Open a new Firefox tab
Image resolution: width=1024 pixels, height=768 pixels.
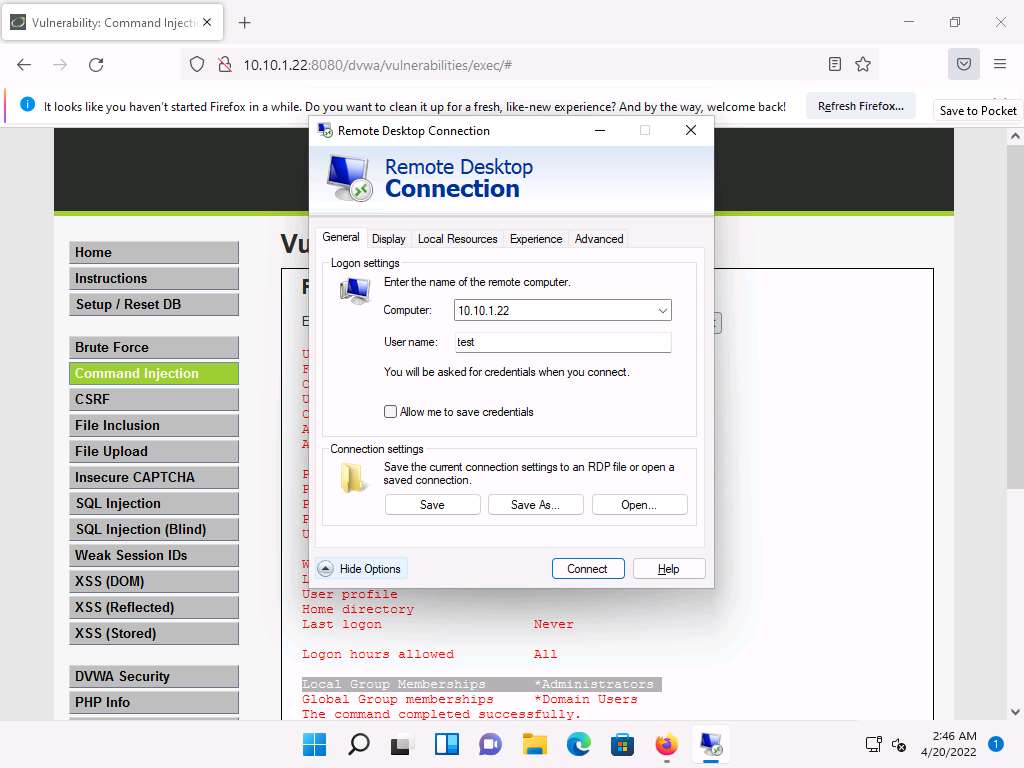point(245,22)
